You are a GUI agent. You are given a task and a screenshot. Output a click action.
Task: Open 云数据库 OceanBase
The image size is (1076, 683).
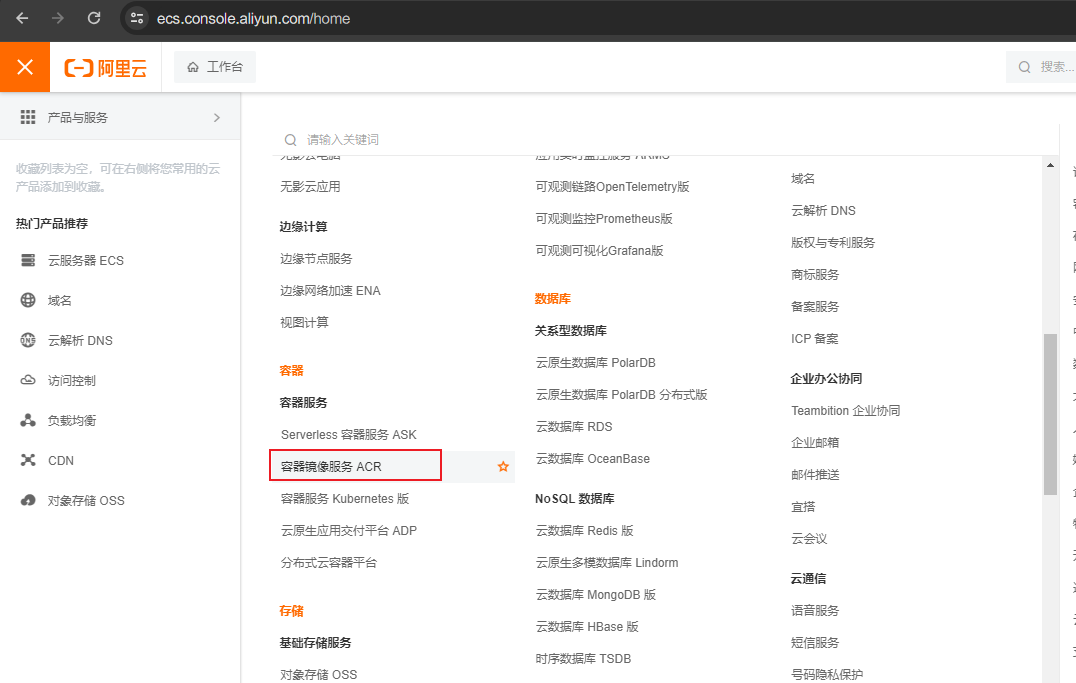coord(592,459)
